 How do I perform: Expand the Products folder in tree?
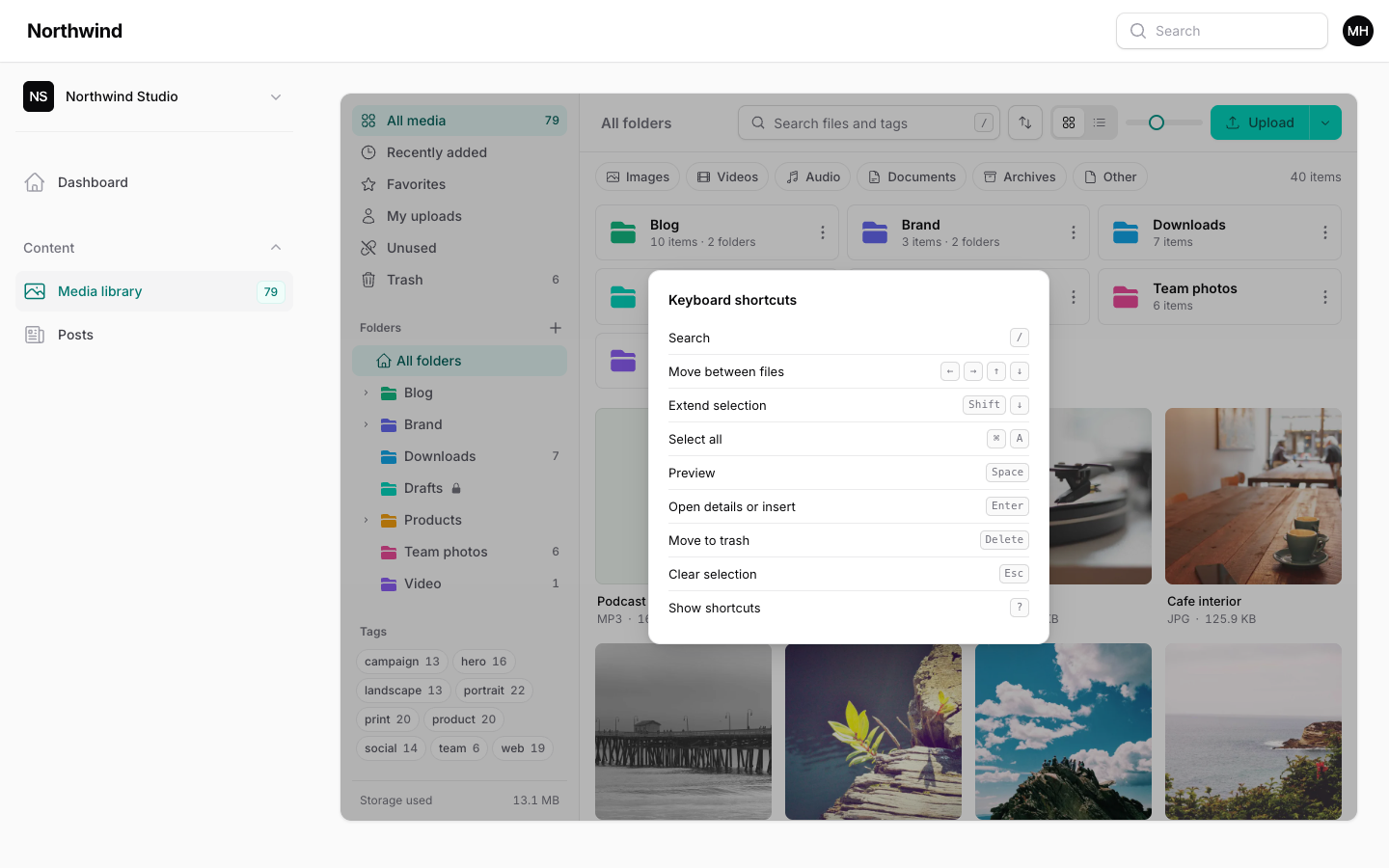[366, 520]
